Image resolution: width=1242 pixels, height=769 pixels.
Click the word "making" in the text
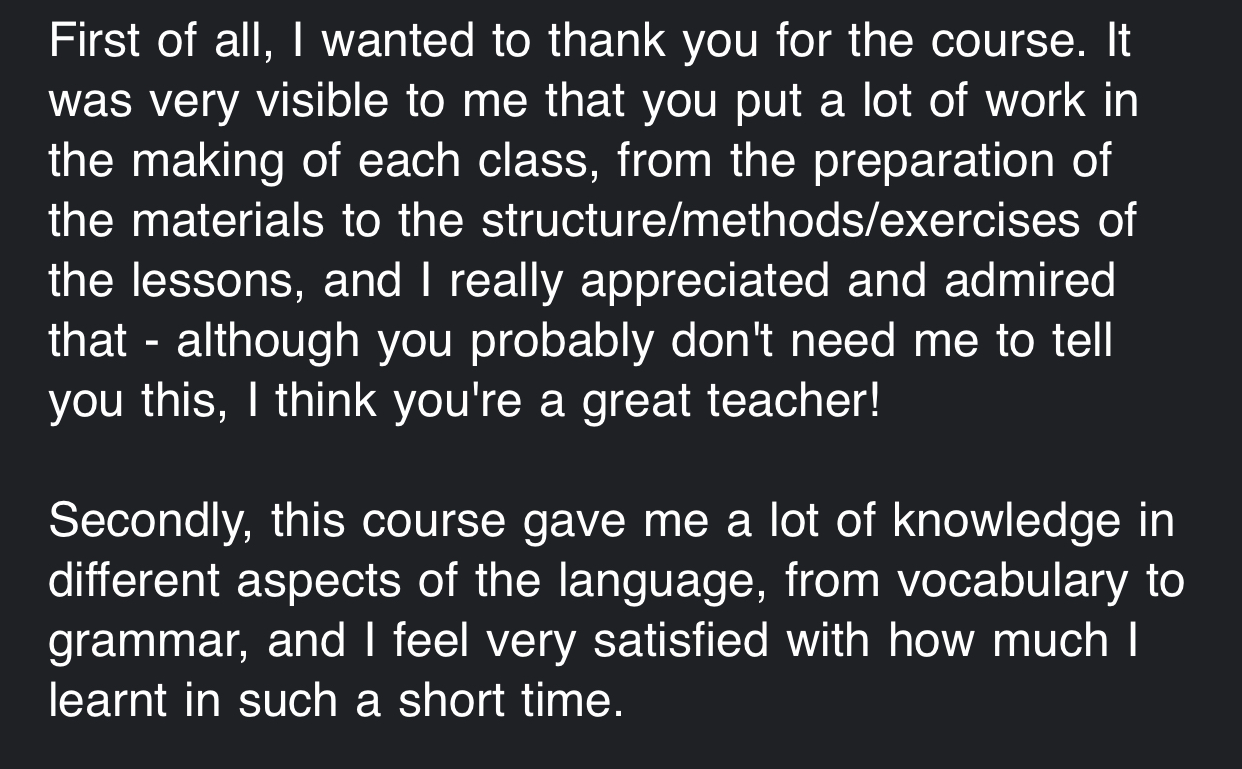pyautogui.click(x=209, y=161)
